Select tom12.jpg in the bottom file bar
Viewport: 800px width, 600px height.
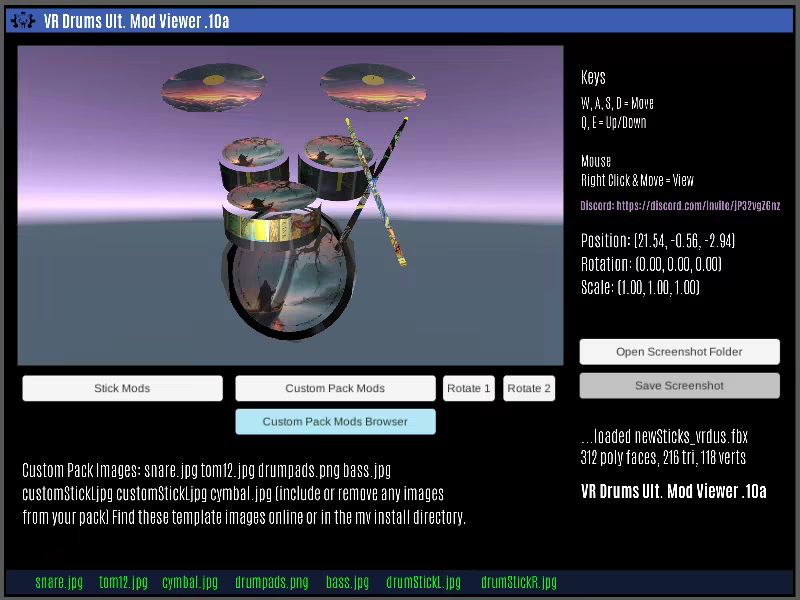tap(123, 582)
